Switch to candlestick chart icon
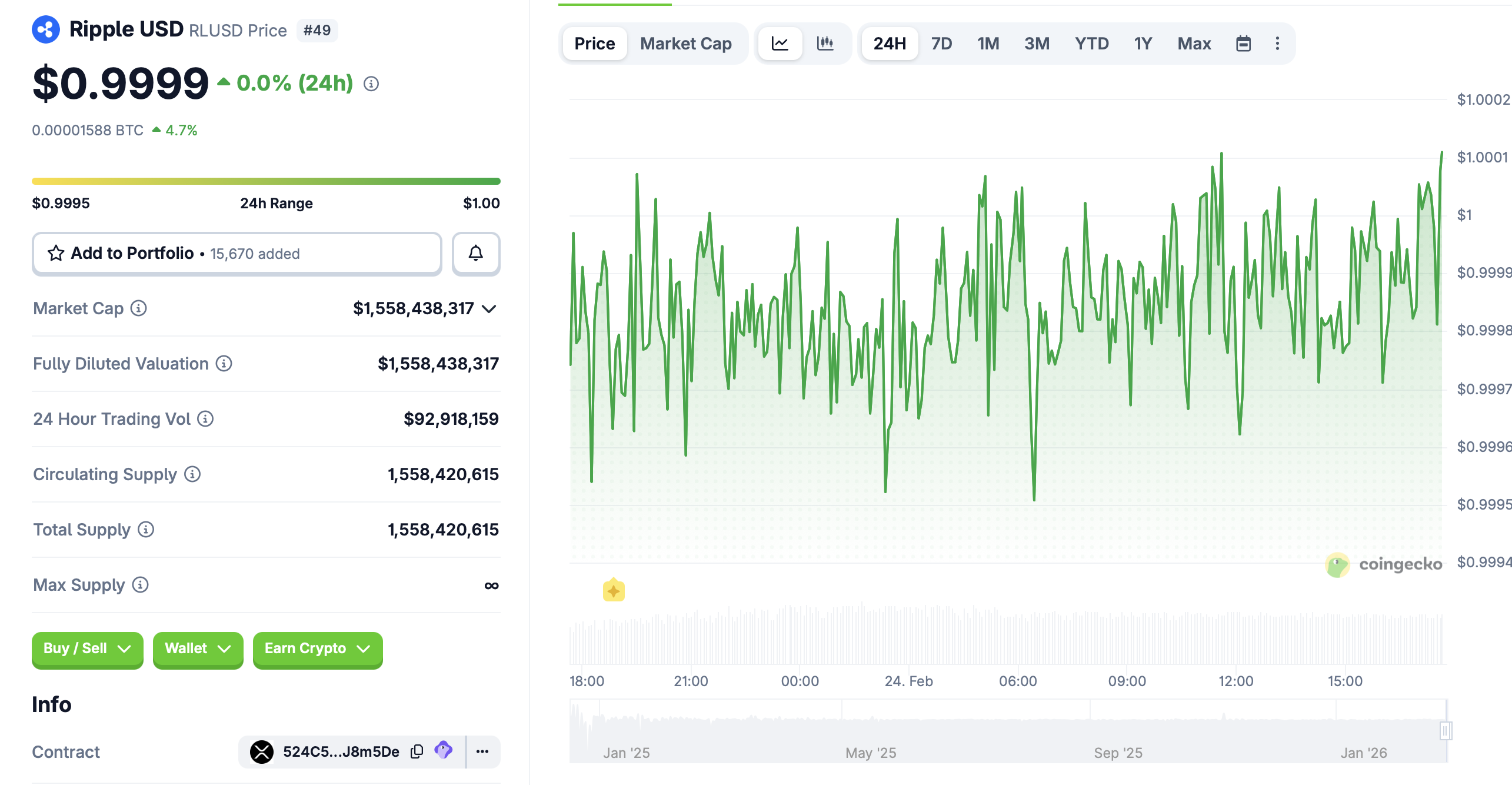This screenshot has height=785, width=1512. coord(825,44)
